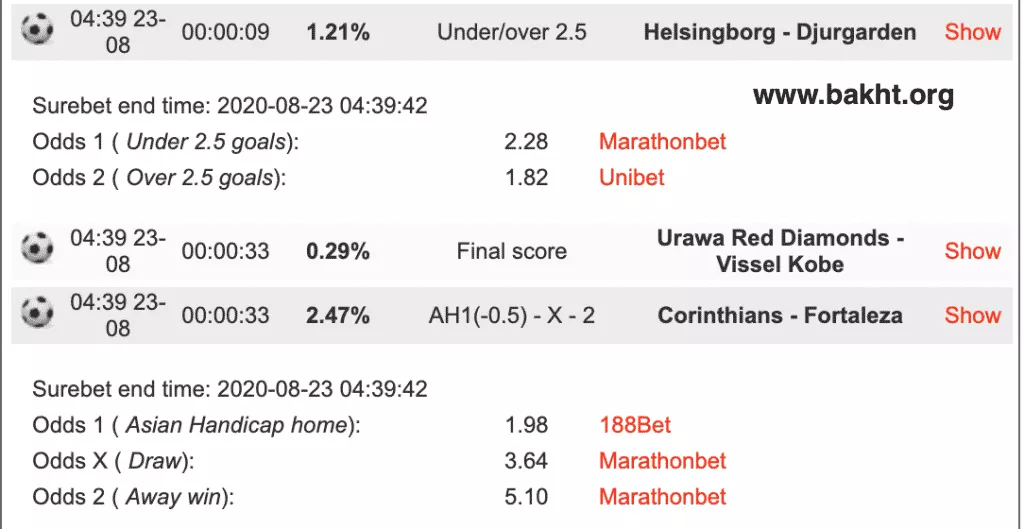Open 188Bet link for Asian Handicap home

coord(634,425)
